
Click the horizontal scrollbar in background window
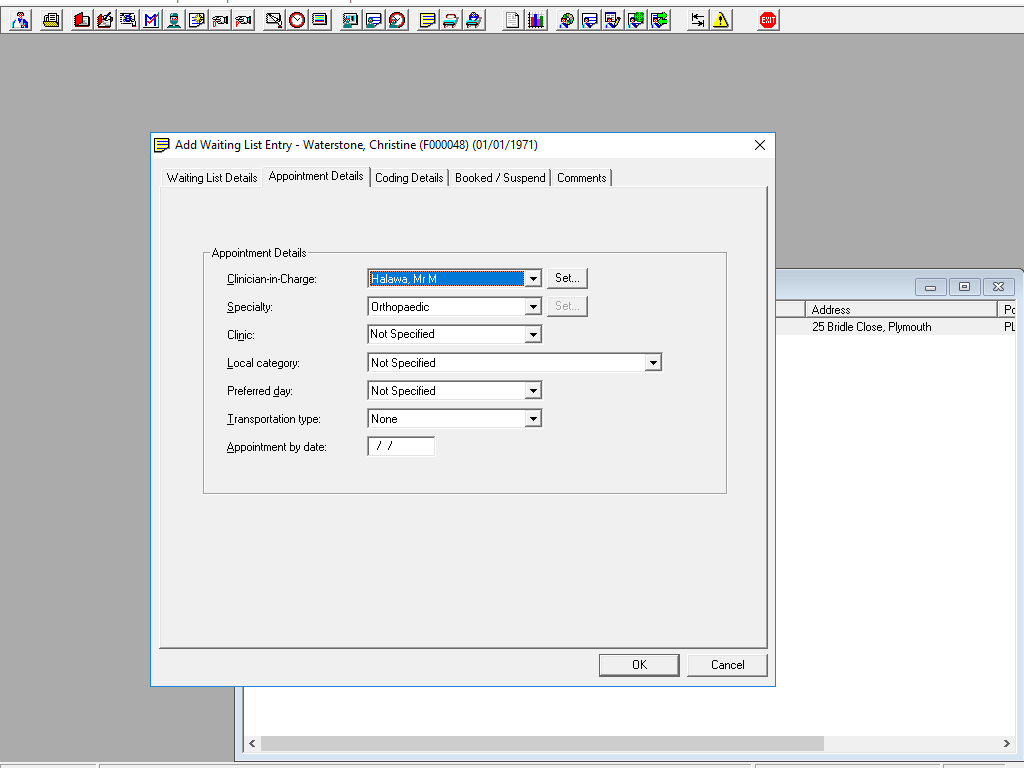[542, 743]
